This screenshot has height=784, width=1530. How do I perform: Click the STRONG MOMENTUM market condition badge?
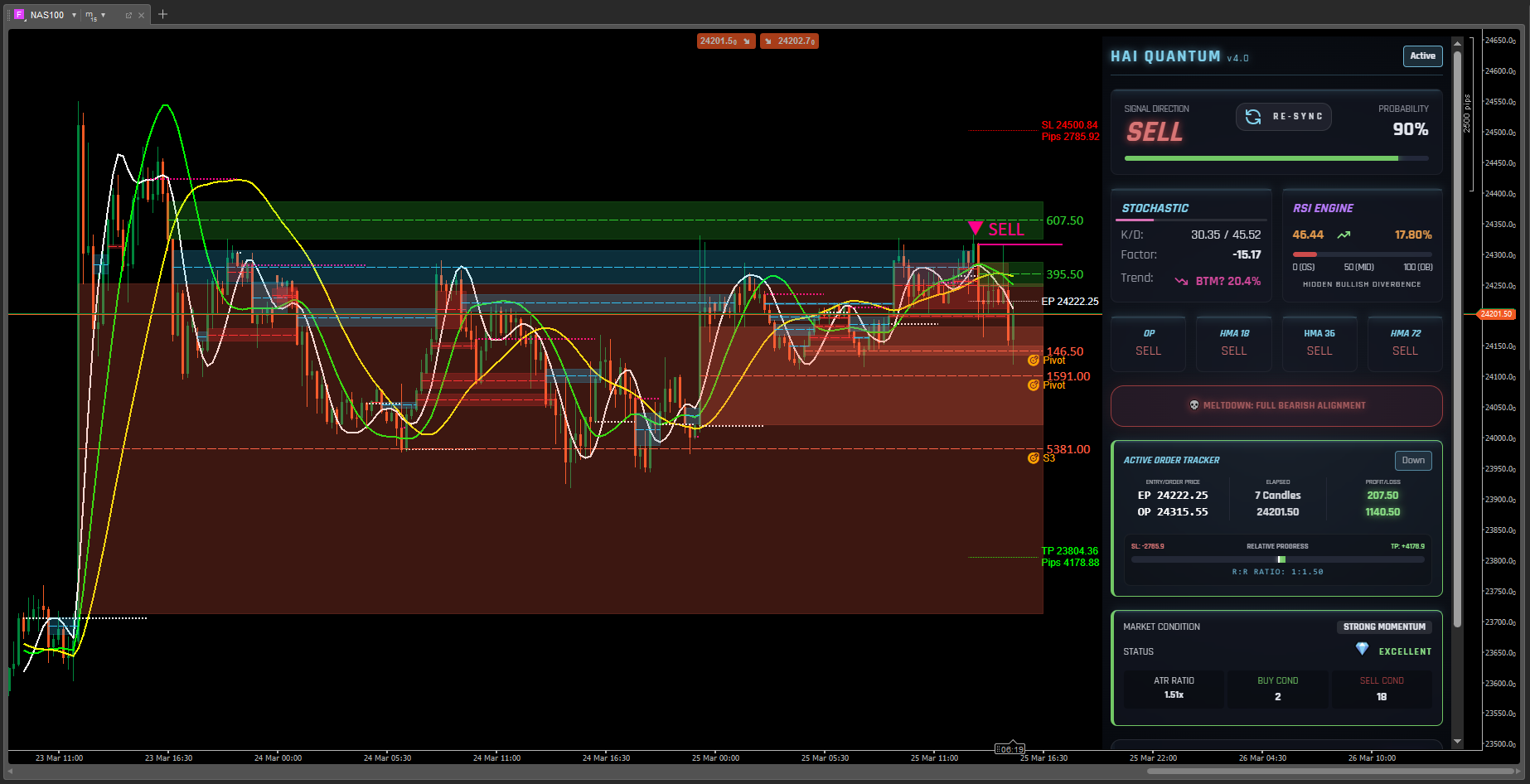pyautogui.click(x=1383, y=627)
